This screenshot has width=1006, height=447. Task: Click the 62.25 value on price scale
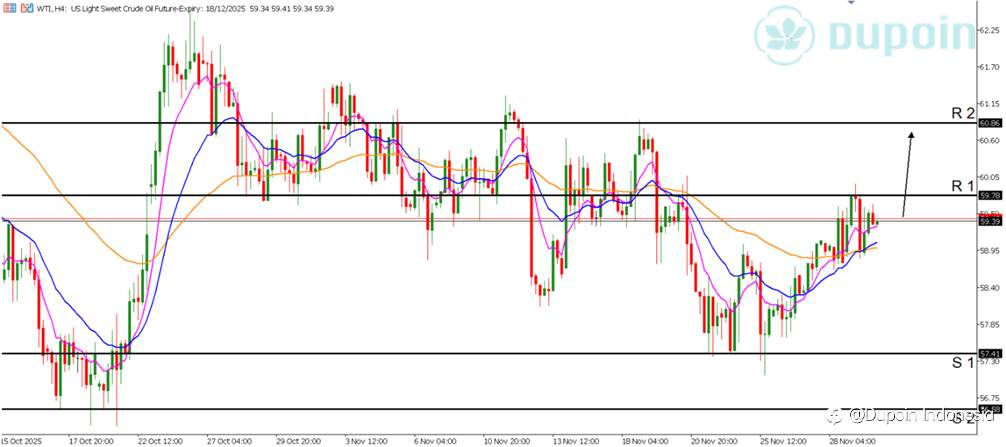click(x=989, y=30)
